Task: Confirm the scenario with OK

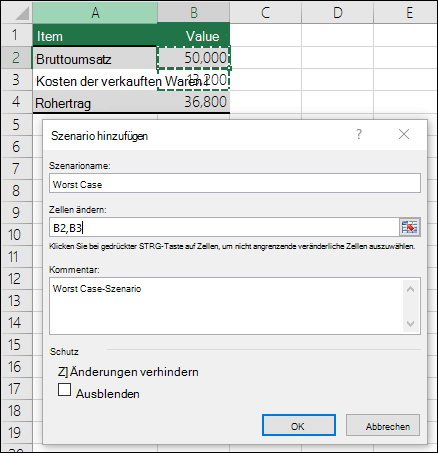Action: pyautogui.click(x=299, y=425)
